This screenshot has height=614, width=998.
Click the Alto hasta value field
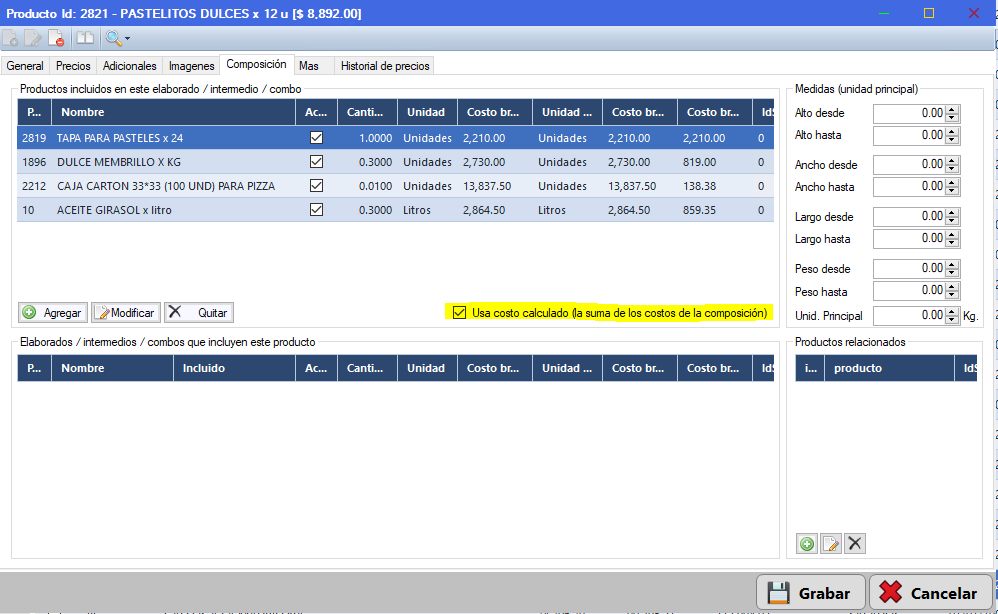click(x=909, y=135)
